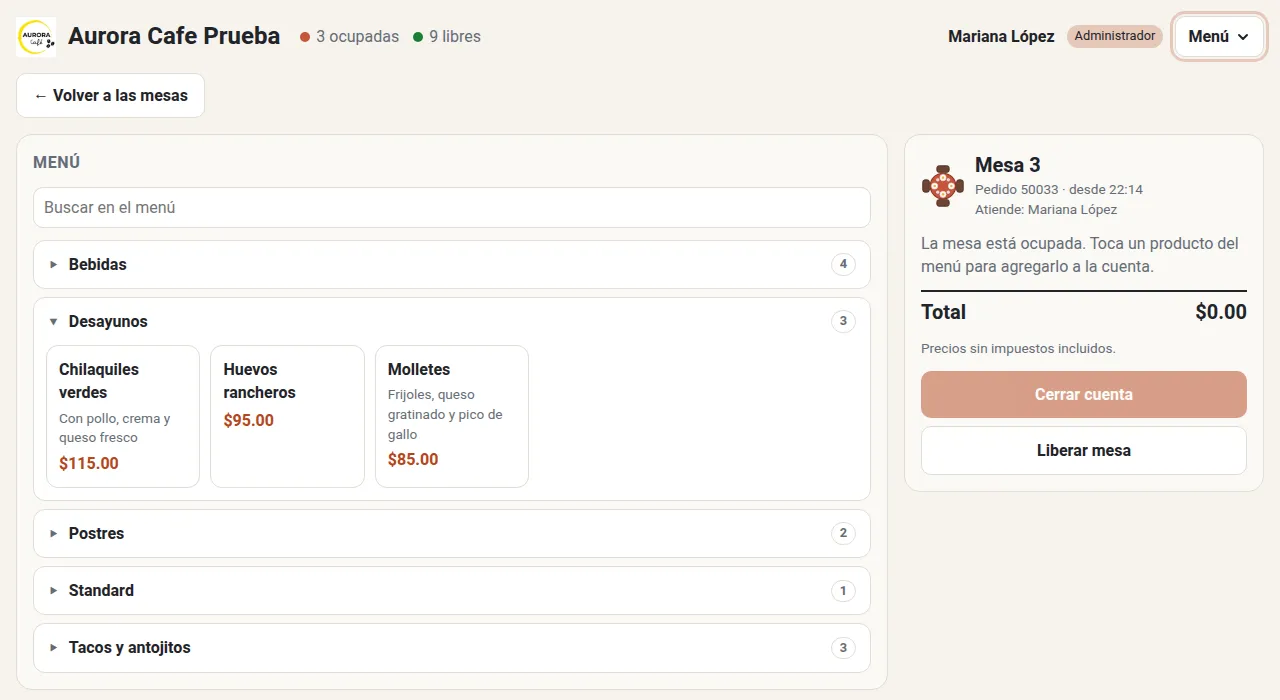This screenshot has height=700, width=1280.
Task: Add Huevos rancheros to the order
Action: tap(287, 417)
